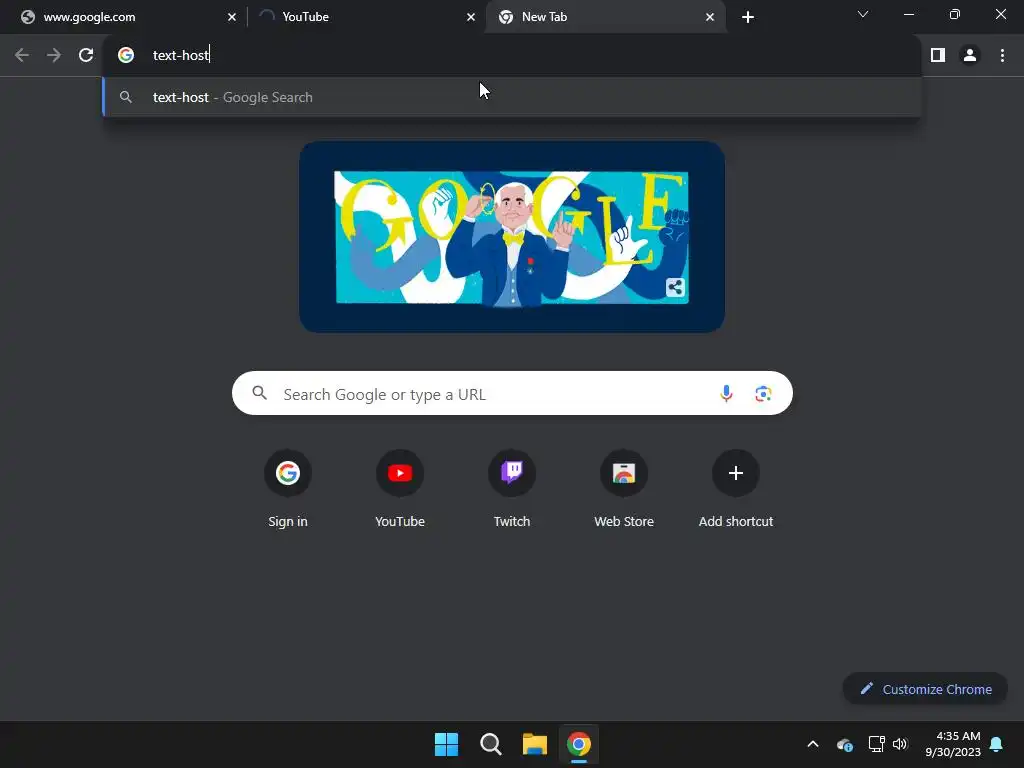This screenshot has width=1024, height=768.
Task: Open the notifications bell
Action: coord(996,744)
